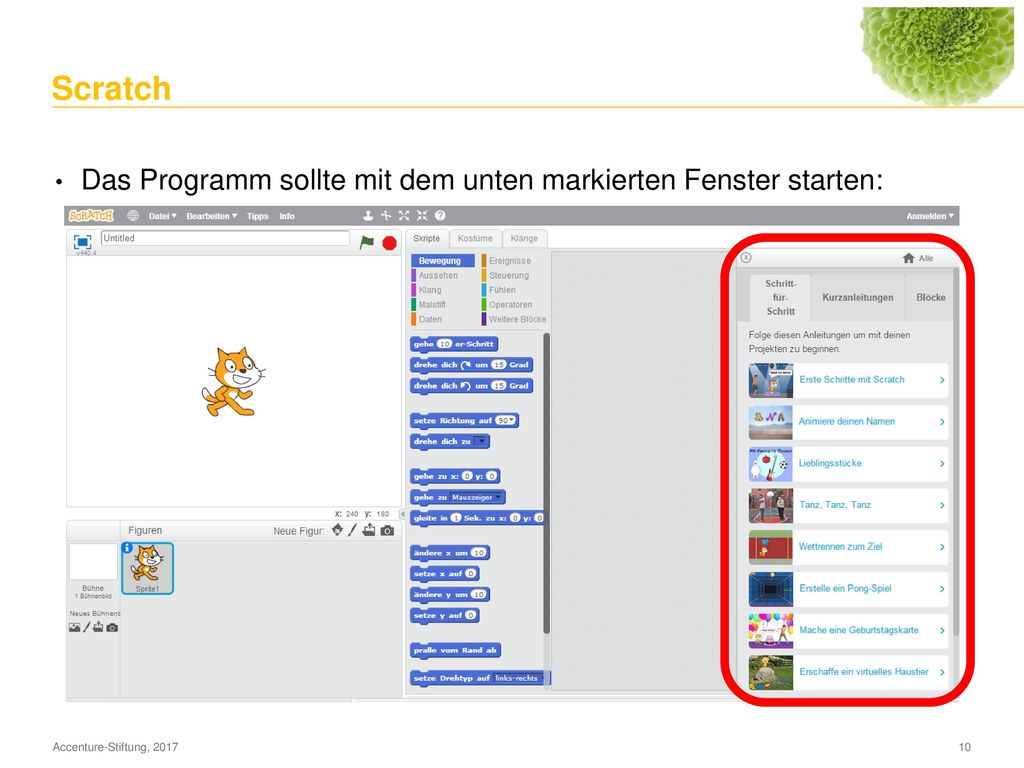
Task: Open the dropdown in drehe dich zu block
Action: (481, 441)
